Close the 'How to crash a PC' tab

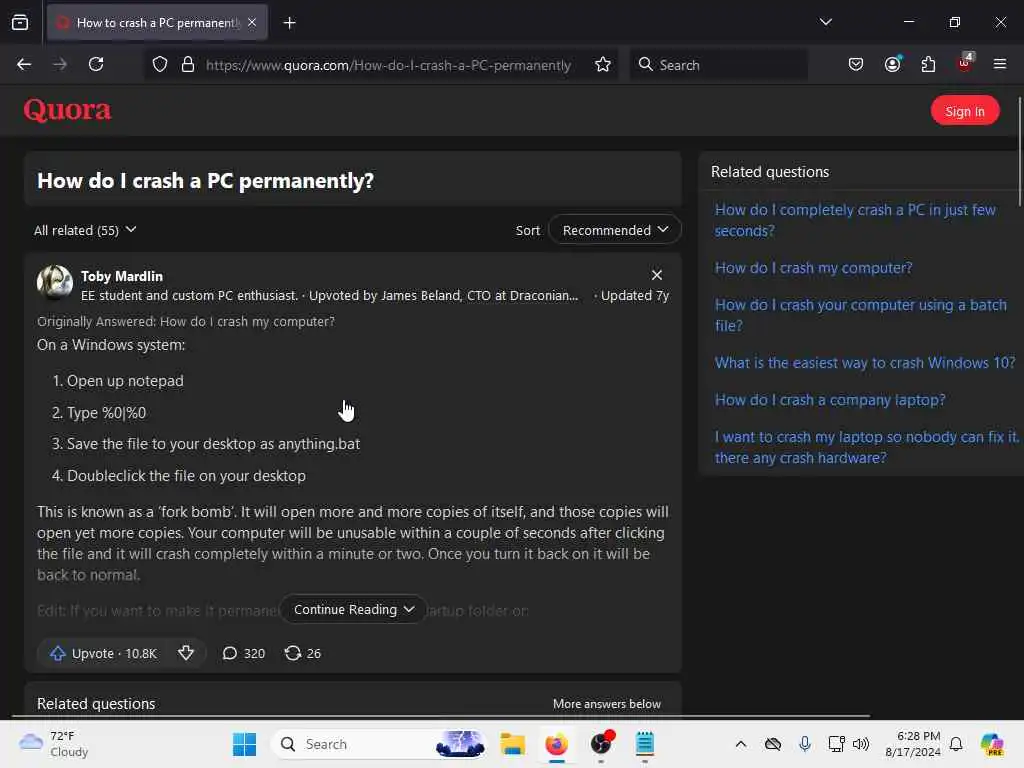click(252, 23)
